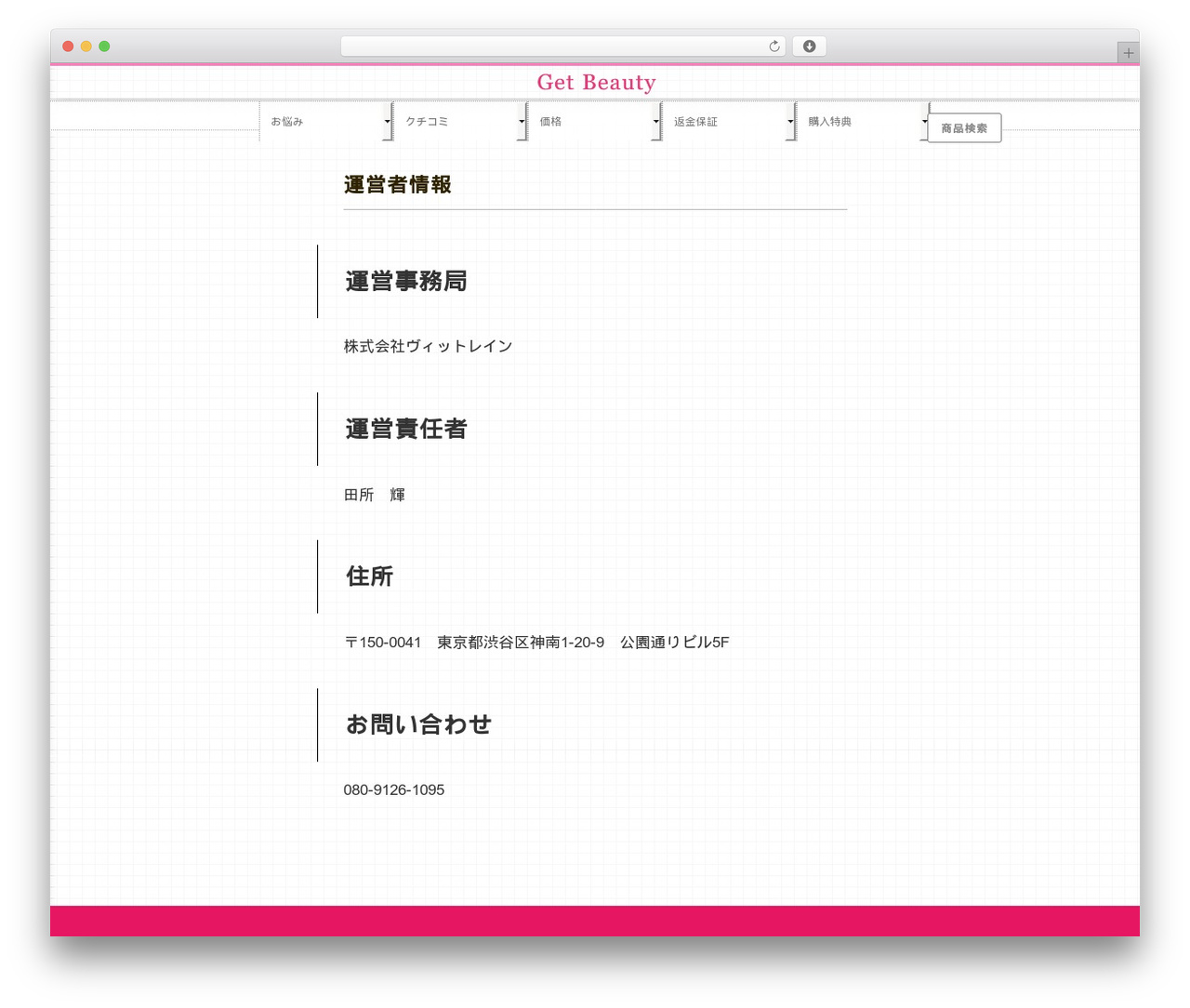Select the company name 株式会社ヴィットレイン
This screenshot has height=1008, width=1190.
428,346
